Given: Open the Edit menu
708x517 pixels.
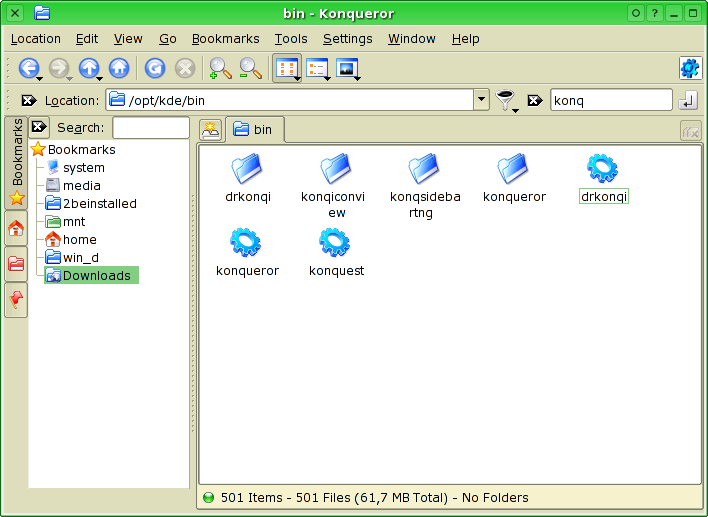Looking at the screenshot, I should [87, 39].
